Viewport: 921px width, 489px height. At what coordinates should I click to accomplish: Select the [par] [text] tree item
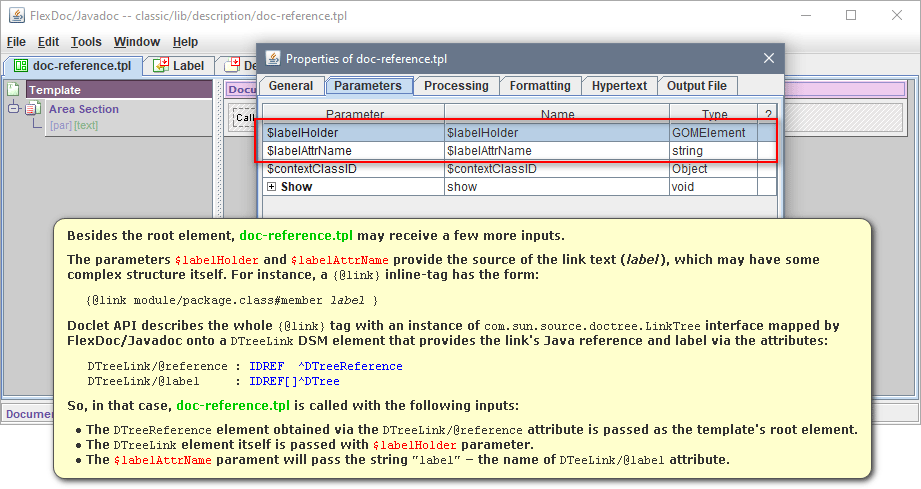coord(73,125)
